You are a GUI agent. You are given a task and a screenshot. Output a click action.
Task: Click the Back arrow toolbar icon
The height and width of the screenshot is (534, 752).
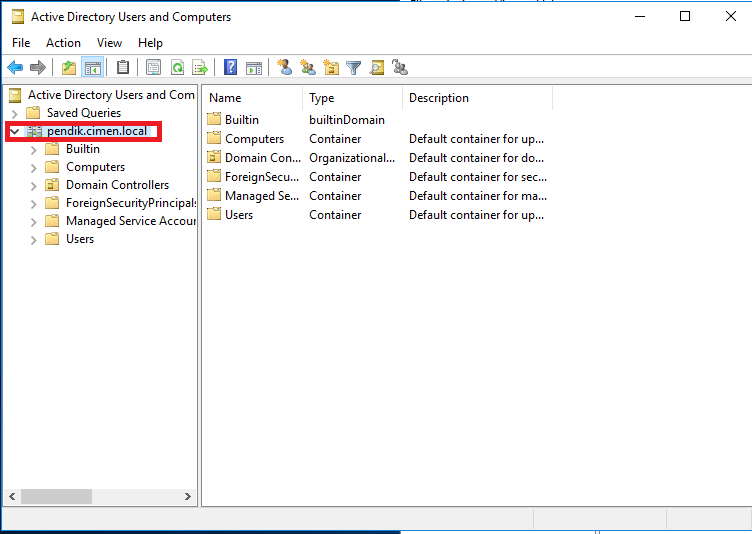tap(15, 68)
